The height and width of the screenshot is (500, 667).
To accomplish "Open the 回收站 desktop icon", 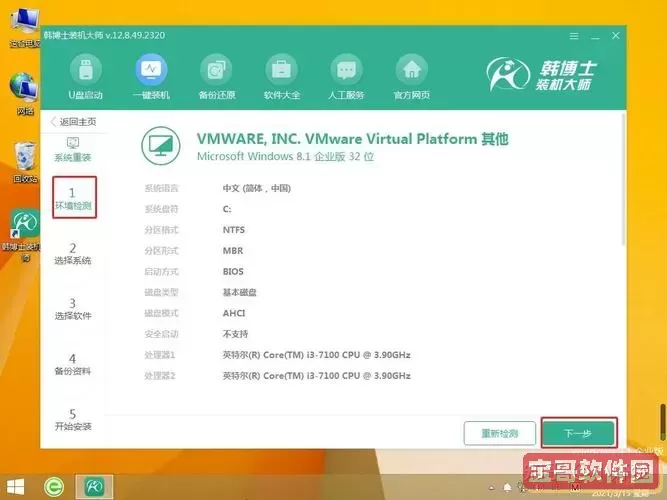I will tap(25, 163).
